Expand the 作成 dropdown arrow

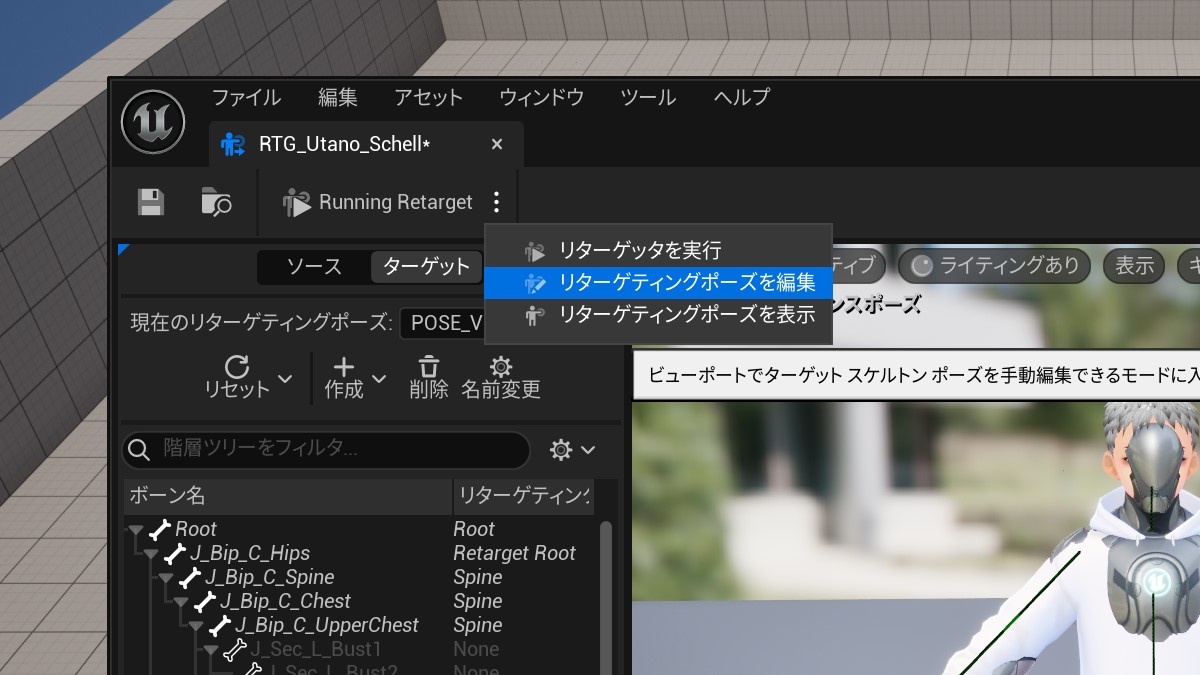click(x=379, y=378)
